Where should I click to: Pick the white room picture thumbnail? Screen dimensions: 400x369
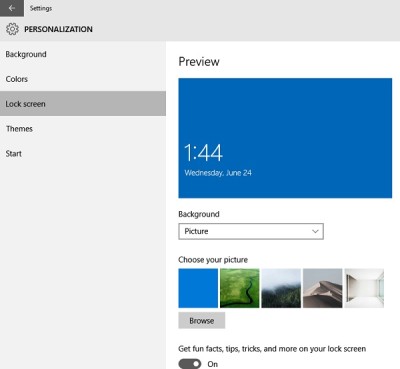pyautogui.click(x=364, y=288)
